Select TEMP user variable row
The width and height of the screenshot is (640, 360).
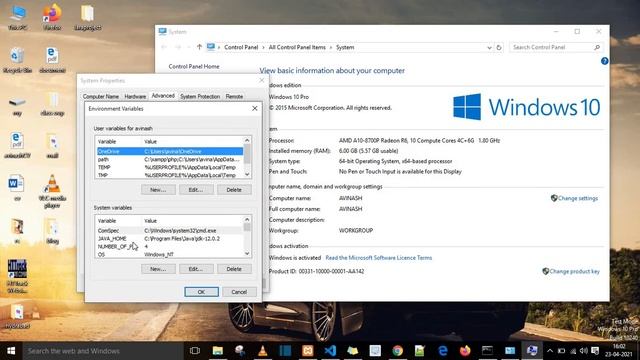tap(169, 167)
